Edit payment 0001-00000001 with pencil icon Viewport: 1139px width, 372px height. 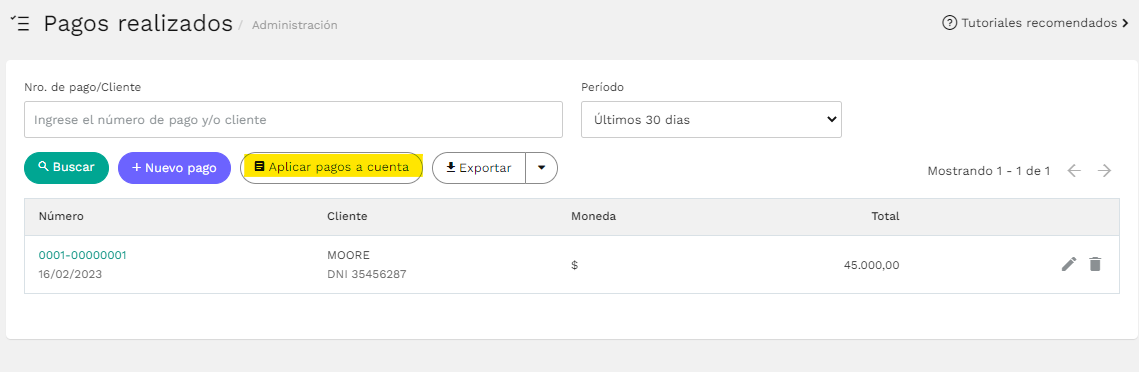1069,264
